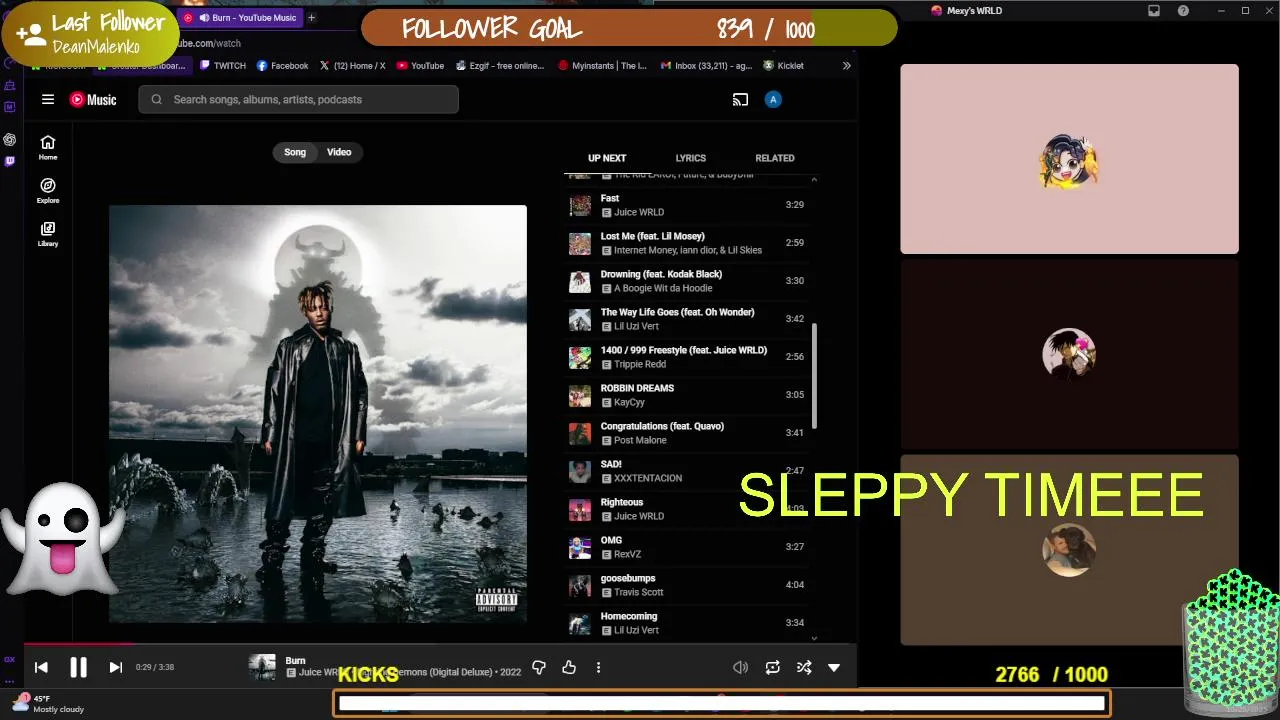The image size is (1280, 720).
Task: Play goosebumps by Travis Scott
Action: point(687,585)
